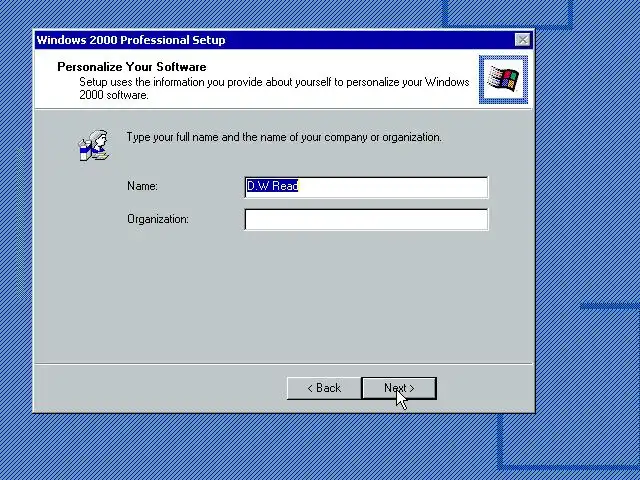
Task: Go back with the Back button
Action: pyautogui.click(x=324, y=388)
